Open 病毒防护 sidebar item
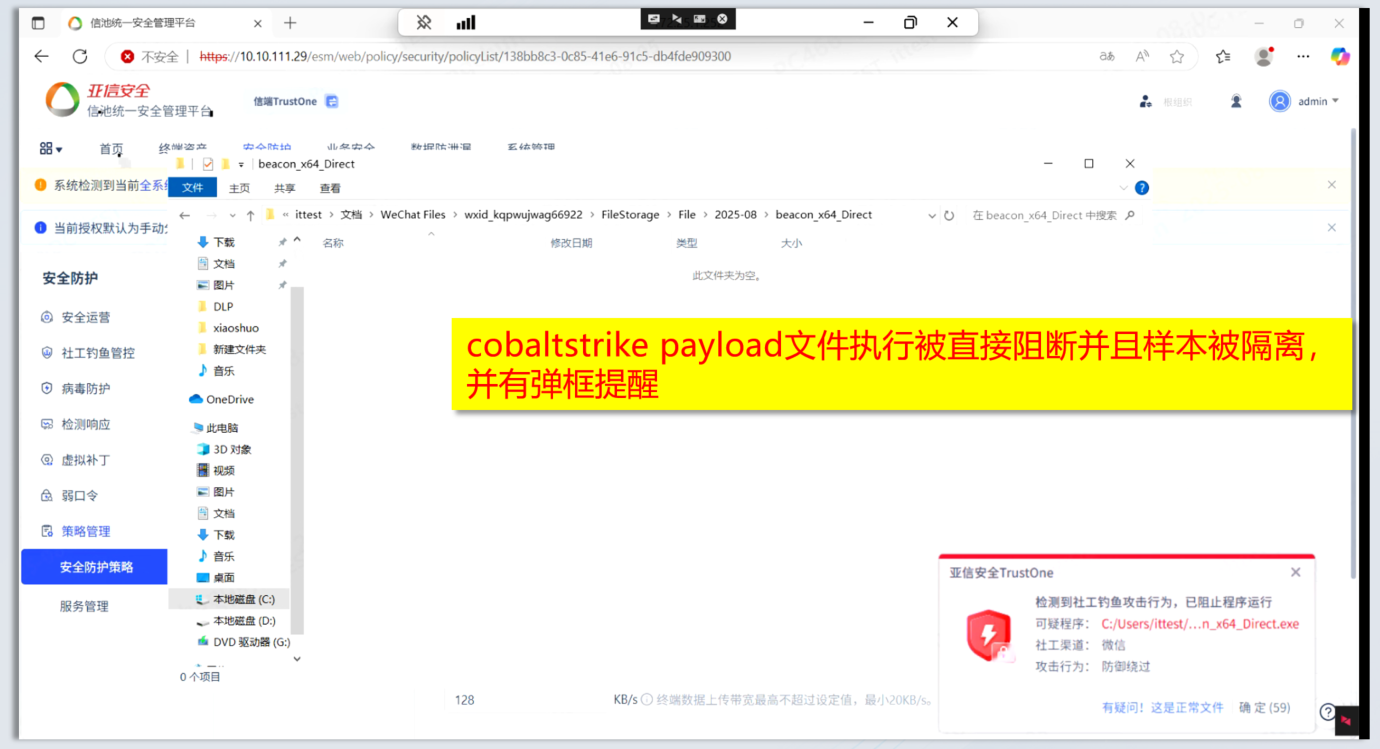Screen dimensions: 1380x749 pyautogui.click(x=85, y=389)
